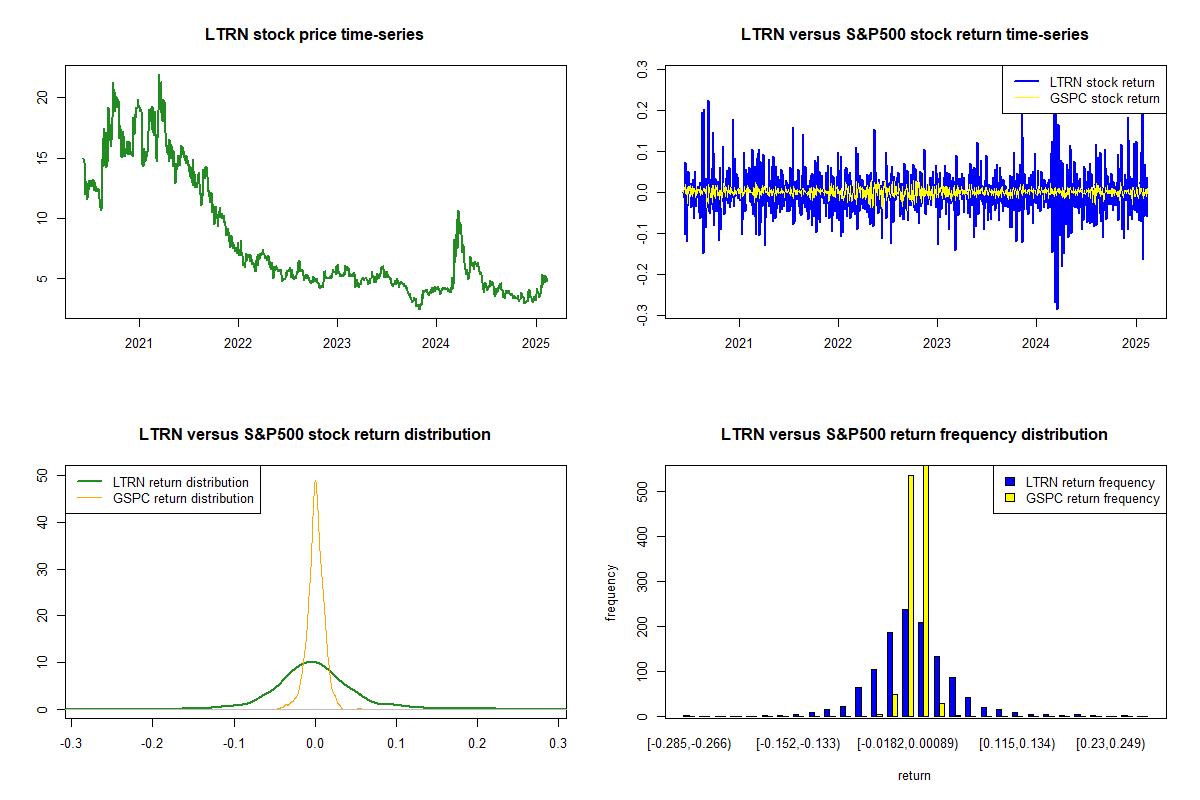Click the 'LTRN versus S&P500 stock return time-series' title
1200x800 pixels.
tap(914, 35)
